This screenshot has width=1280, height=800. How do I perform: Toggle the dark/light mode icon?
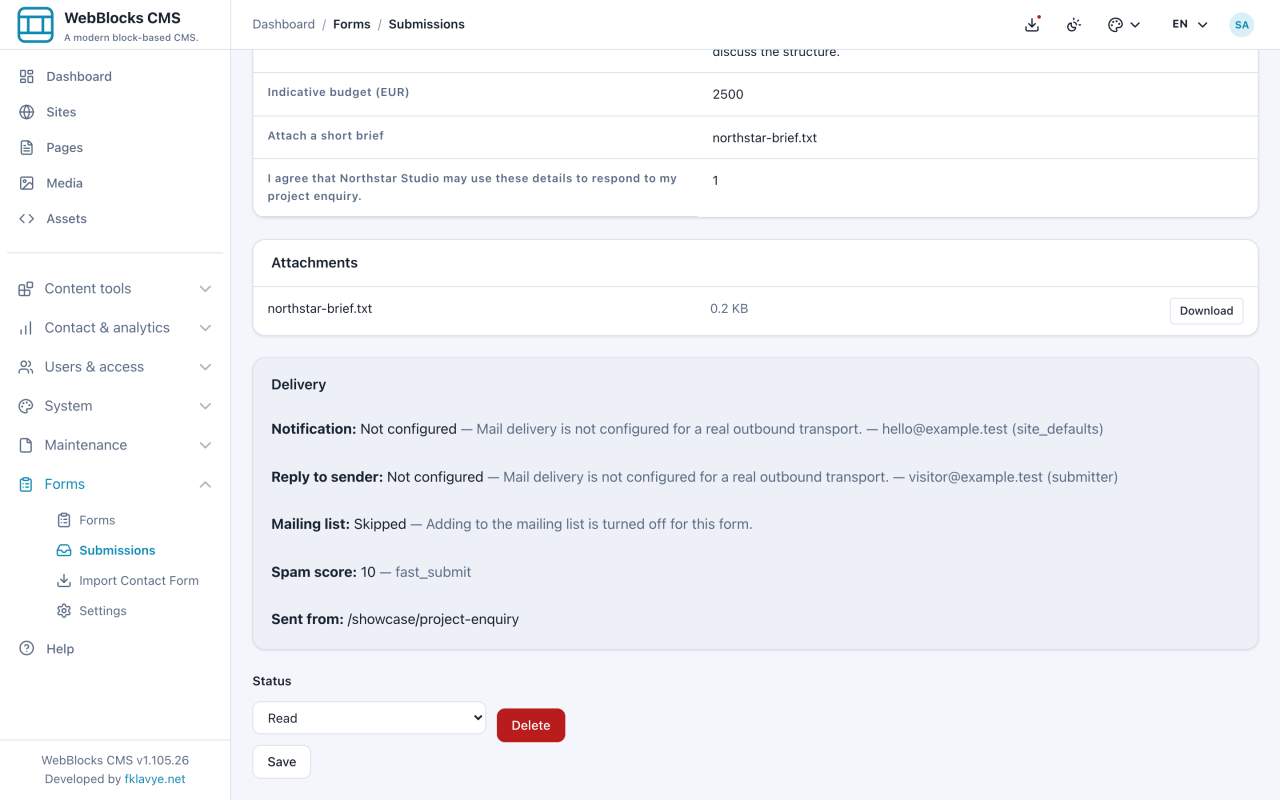point(1074,24)
